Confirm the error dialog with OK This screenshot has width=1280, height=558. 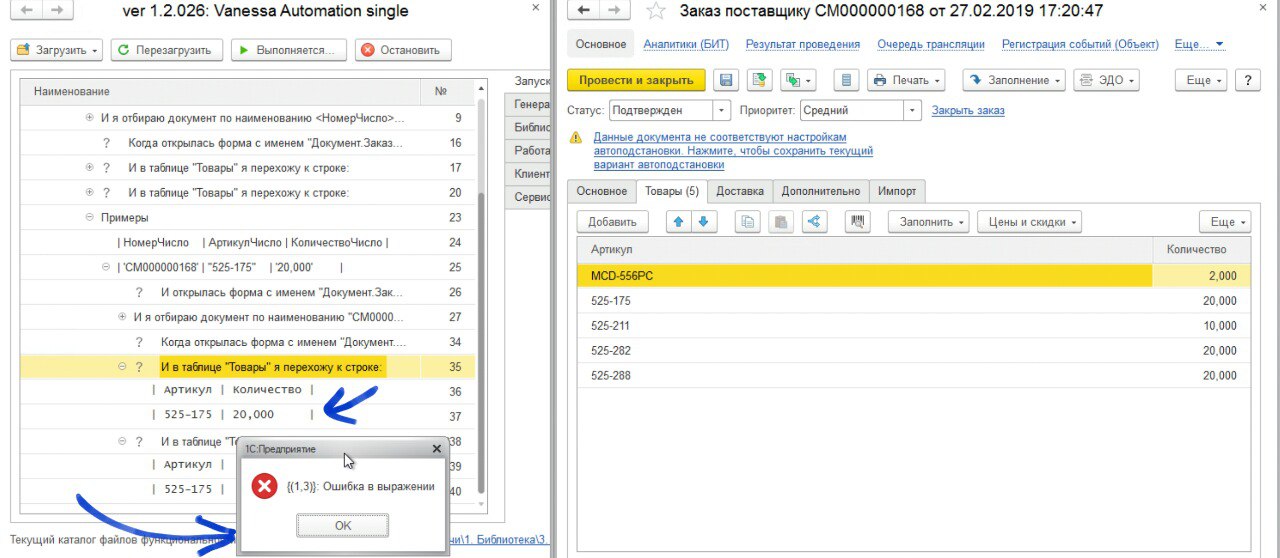click(x=343, y=525)
